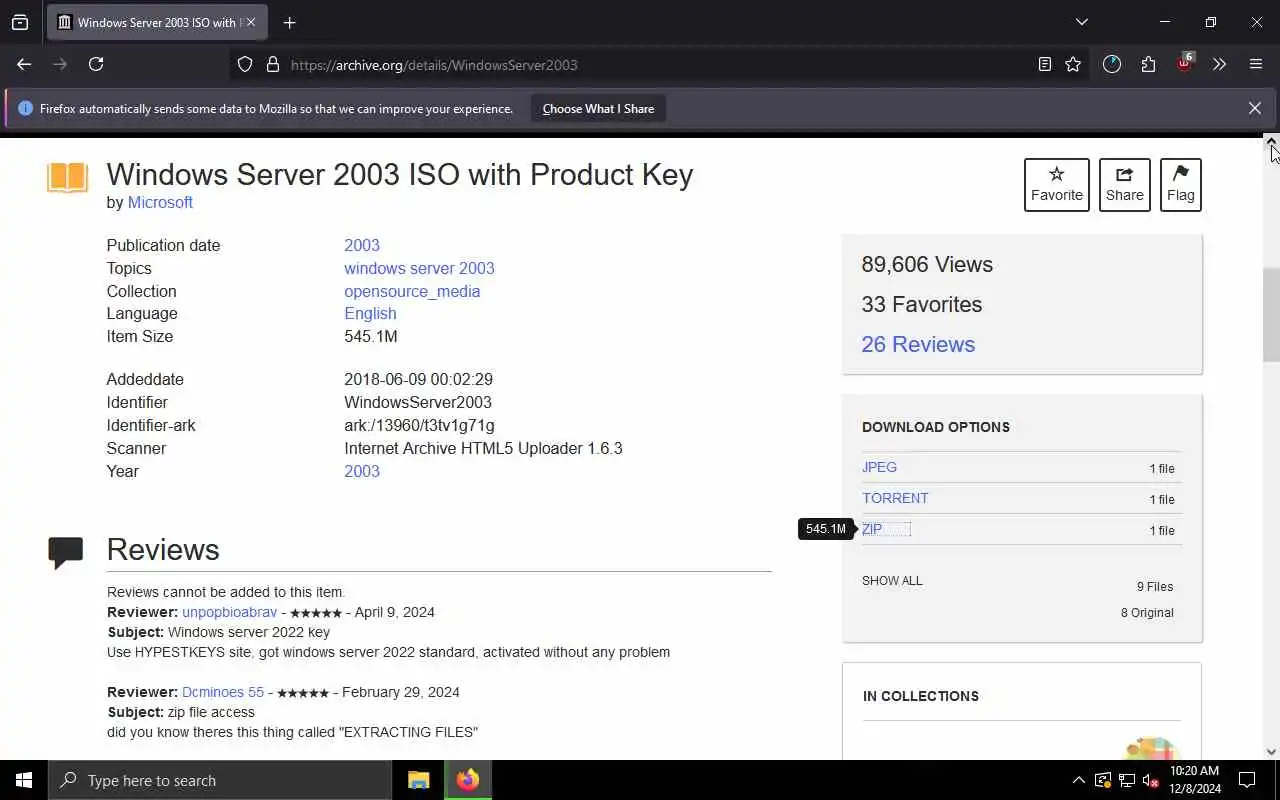Go back to previous page
This screenshot has height=800, width=1280.
point(24,64)
